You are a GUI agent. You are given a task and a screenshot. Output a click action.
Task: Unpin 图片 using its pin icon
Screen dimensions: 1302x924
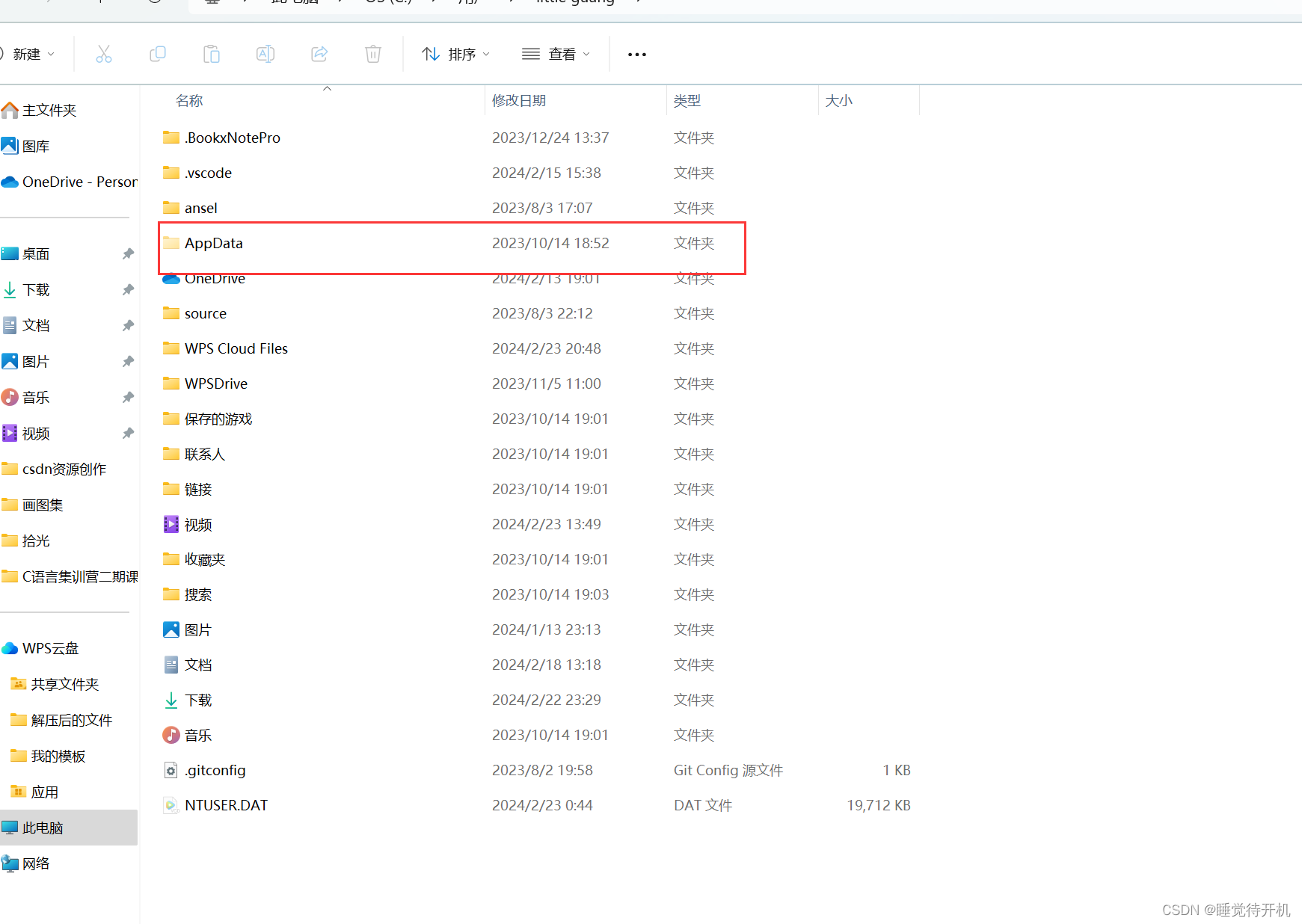tap(128, 361)
